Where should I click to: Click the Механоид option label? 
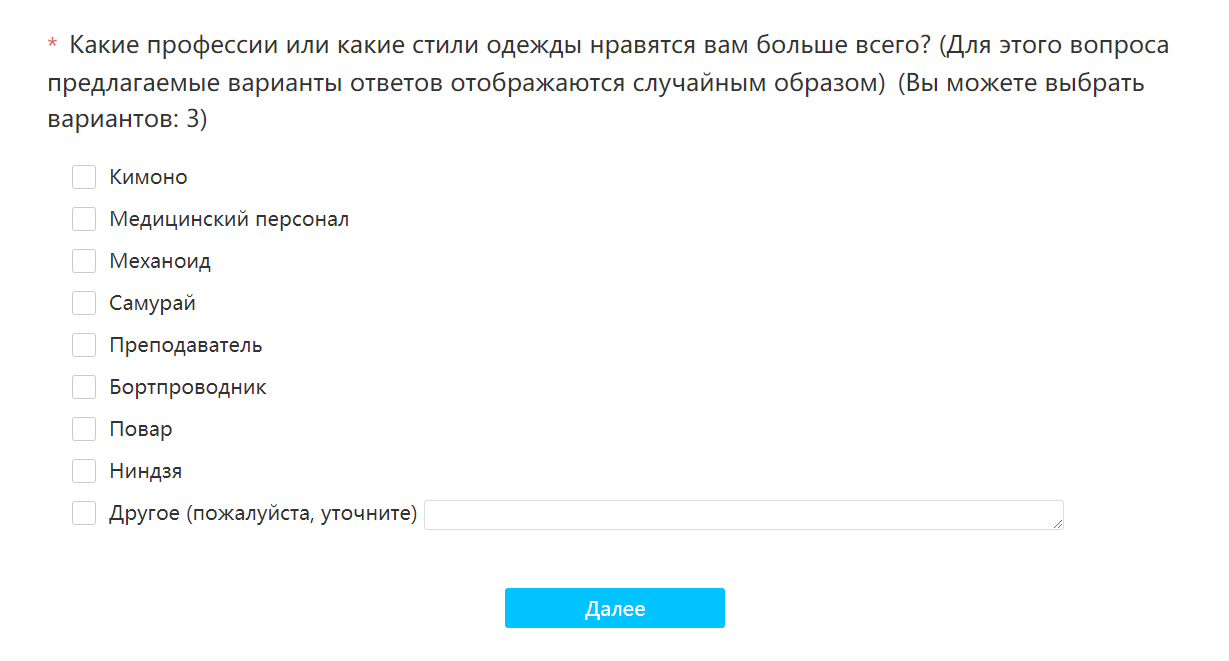coord(160,262)
